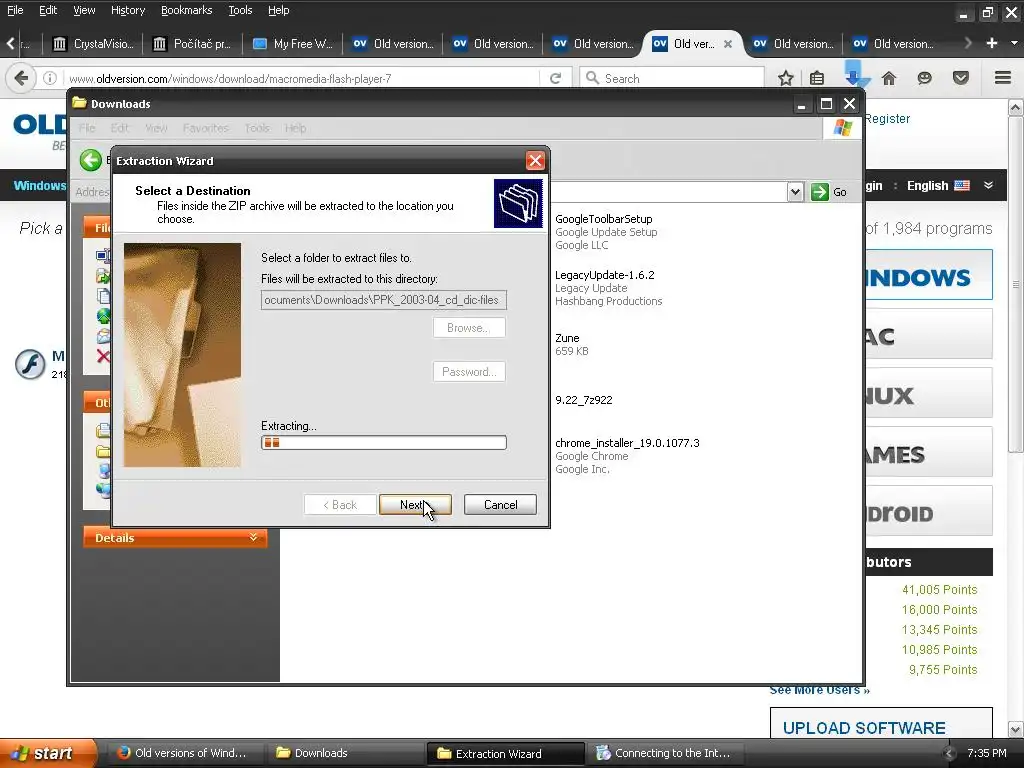Click the Firefox back arrow button
1024x768 pixels.
(21, 78)
